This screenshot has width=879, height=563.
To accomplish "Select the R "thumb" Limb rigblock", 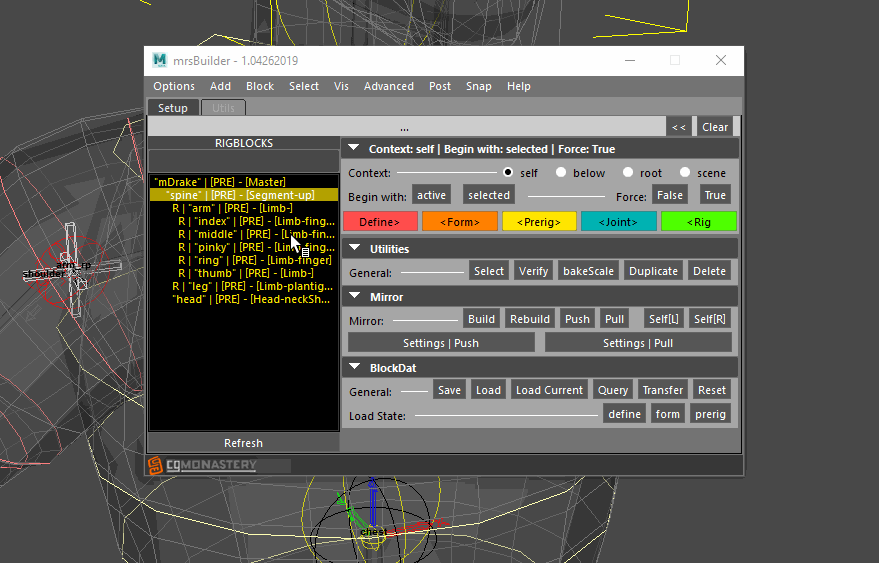I will click(x=244, y=273).
